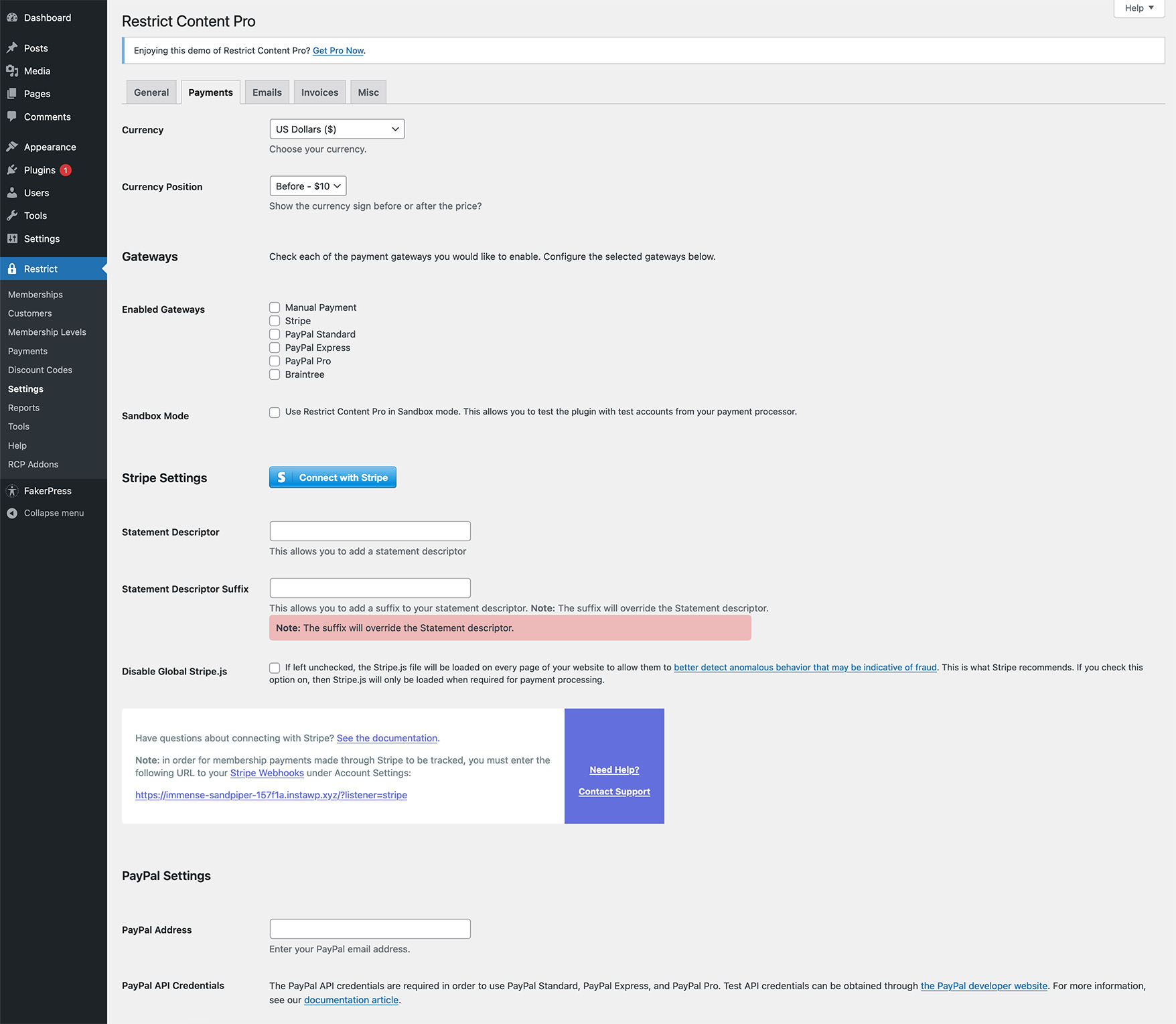Click the Posts pushpin icon

[12, 48]
